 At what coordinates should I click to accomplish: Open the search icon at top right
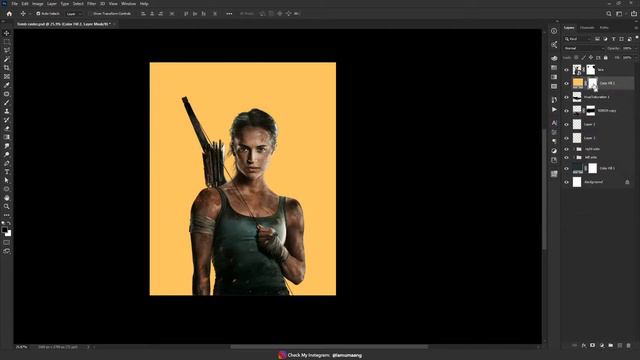point(609,13)
